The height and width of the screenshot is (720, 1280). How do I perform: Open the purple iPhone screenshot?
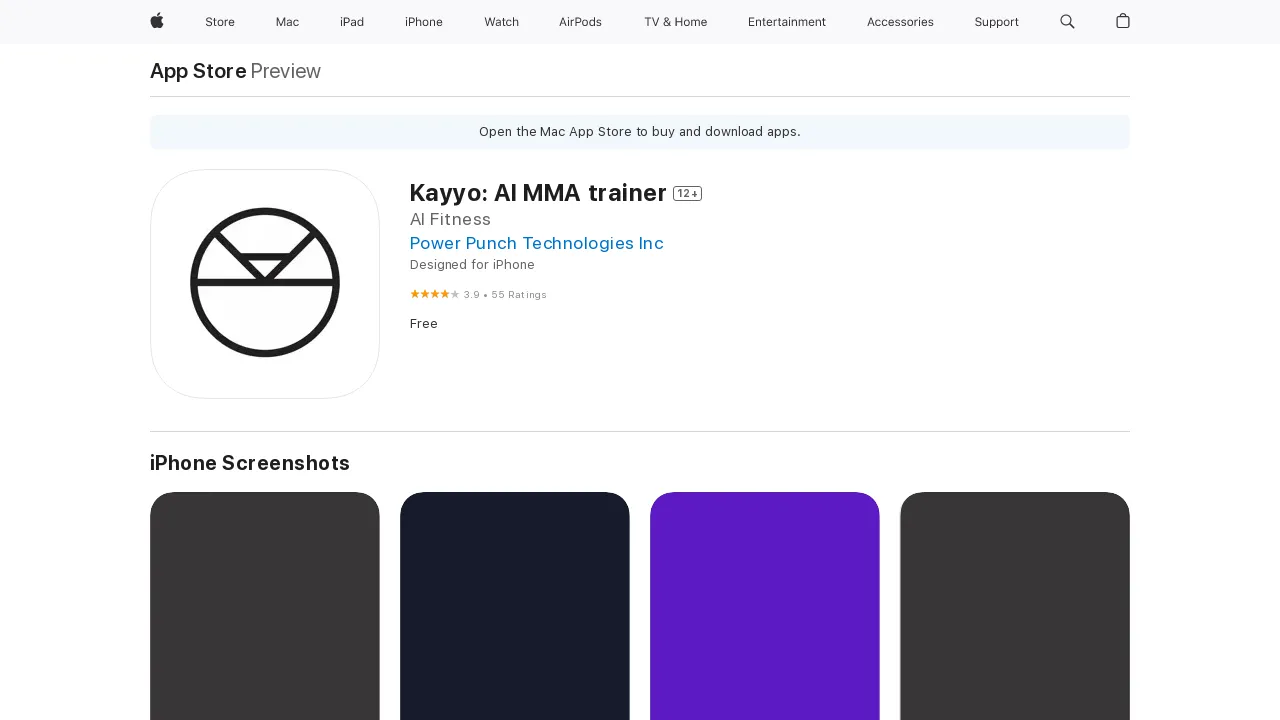(x=765, y=606)
